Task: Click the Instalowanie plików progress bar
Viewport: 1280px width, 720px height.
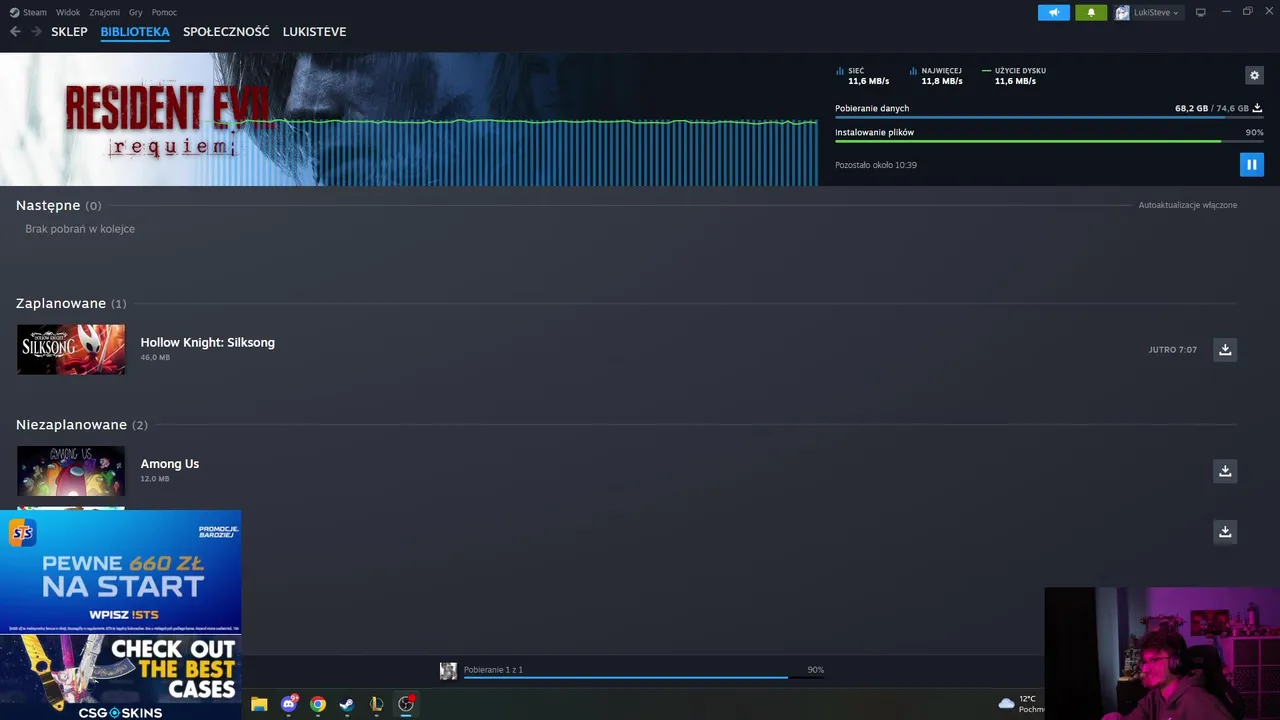Action: (x=1048, y=141)
